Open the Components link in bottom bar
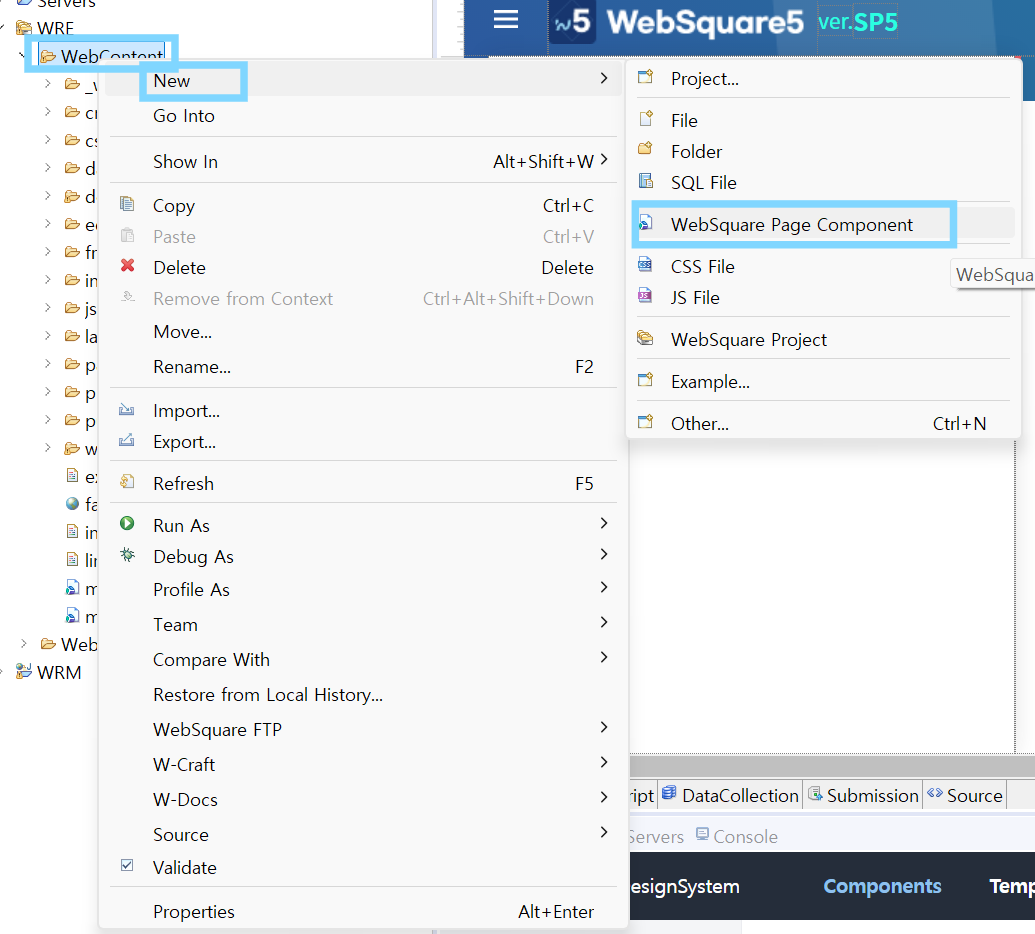The height and width of the screenshot is (934, 1035). (882, 886)
